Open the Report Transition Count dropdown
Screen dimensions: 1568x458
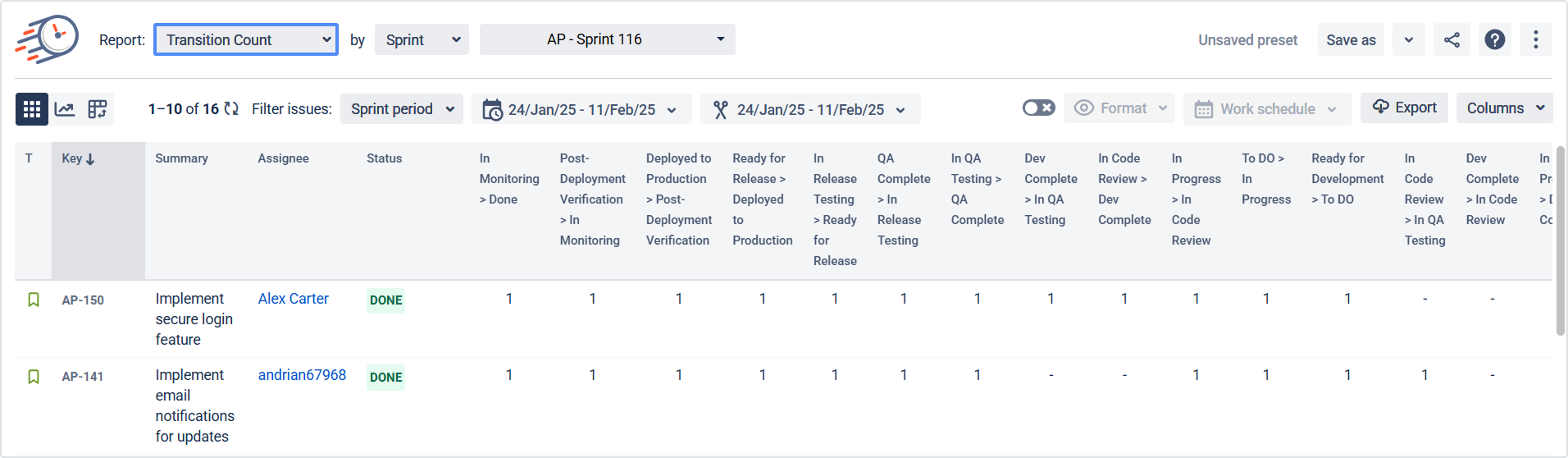coord(246,39)
